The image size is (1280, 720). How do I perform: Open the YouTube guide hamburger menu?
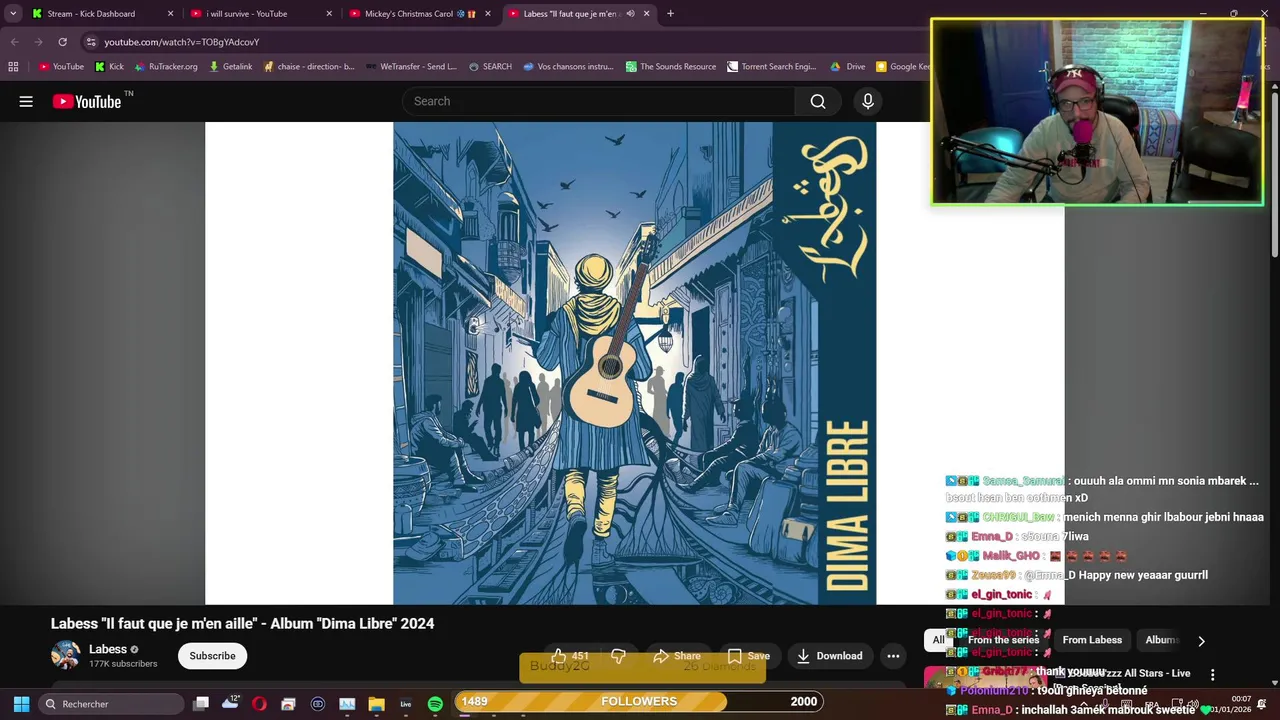coord(26,101)
